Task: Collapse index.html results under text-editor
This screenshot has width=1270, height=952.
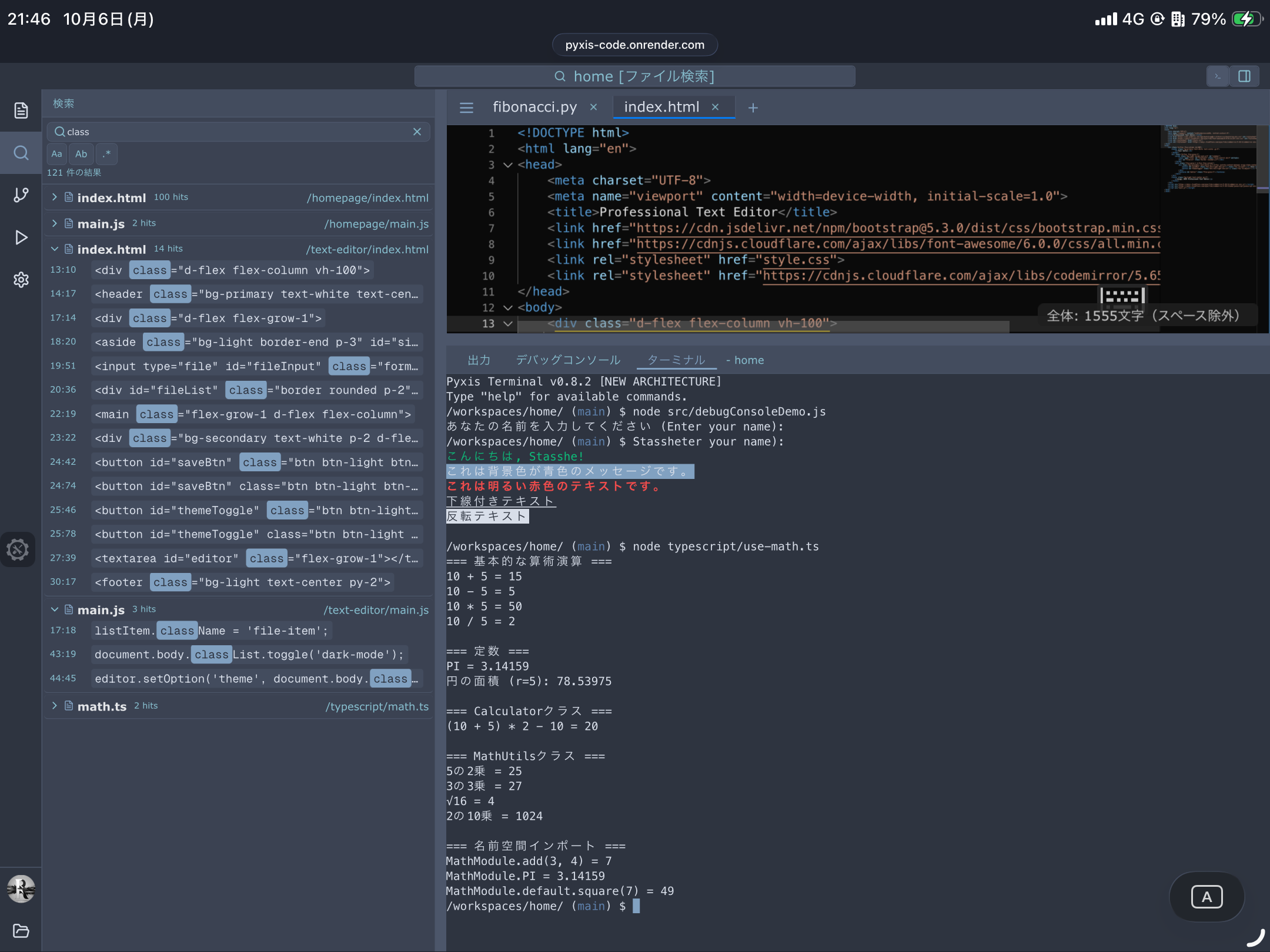Action: point(55,249)
